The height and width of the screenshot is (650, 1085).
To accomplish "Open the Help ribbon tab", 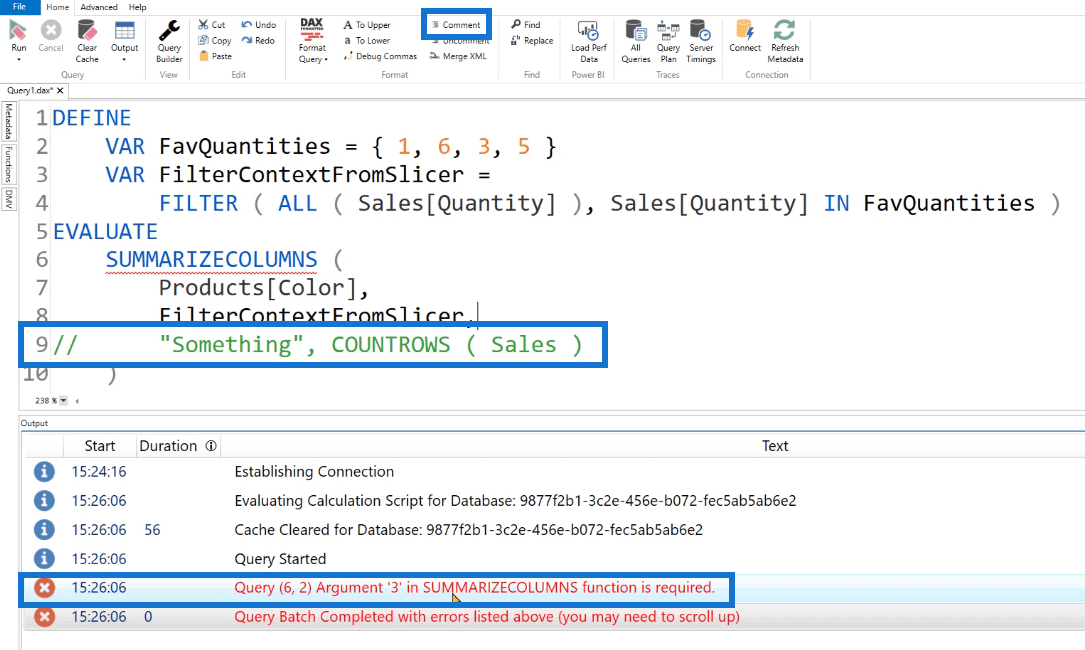I will click(x=138, y=7).
